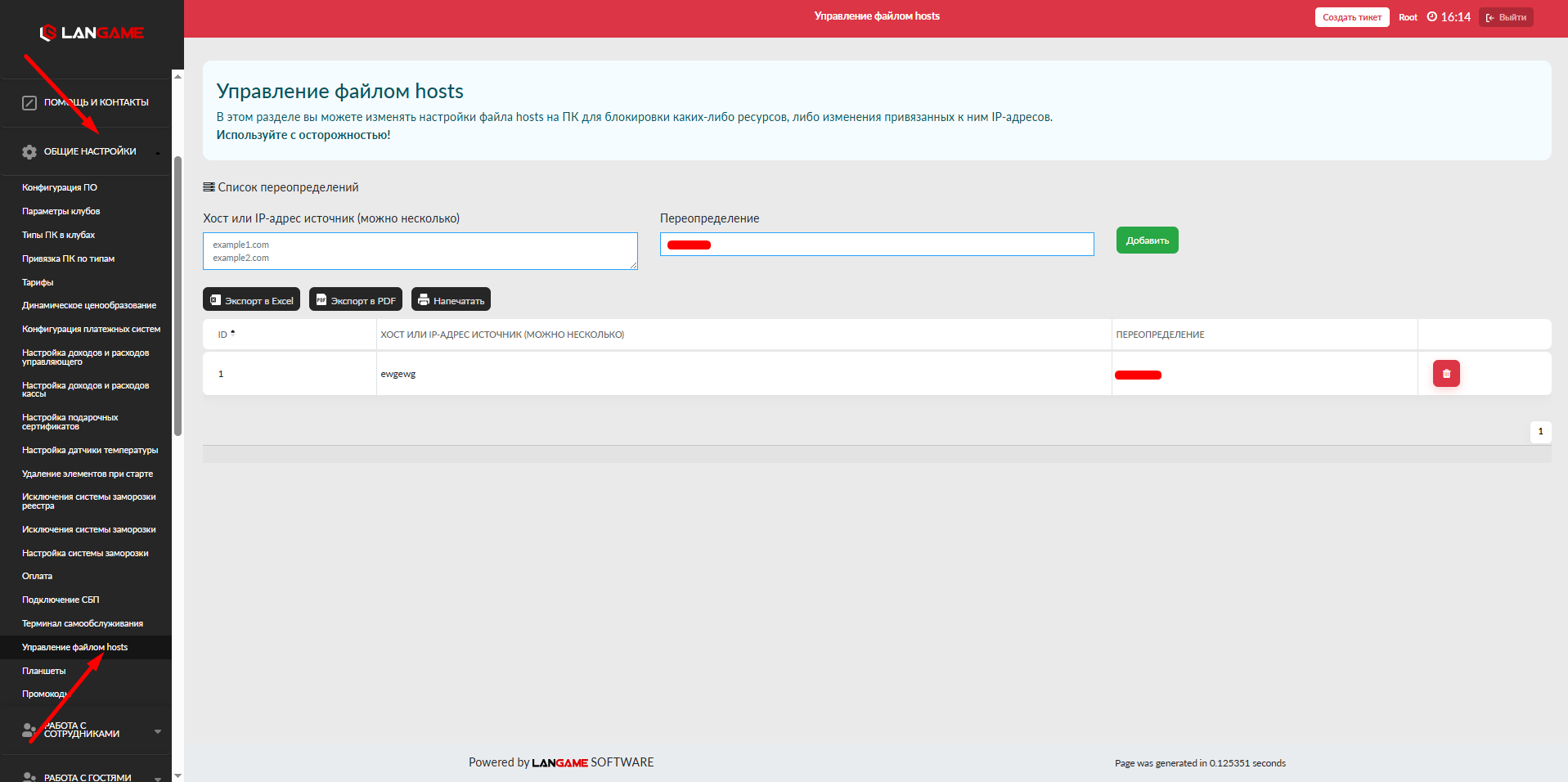The image size is (1568, 782).
Task: Open Настройка системы заморозки
Action: click(x=85, y=553)
